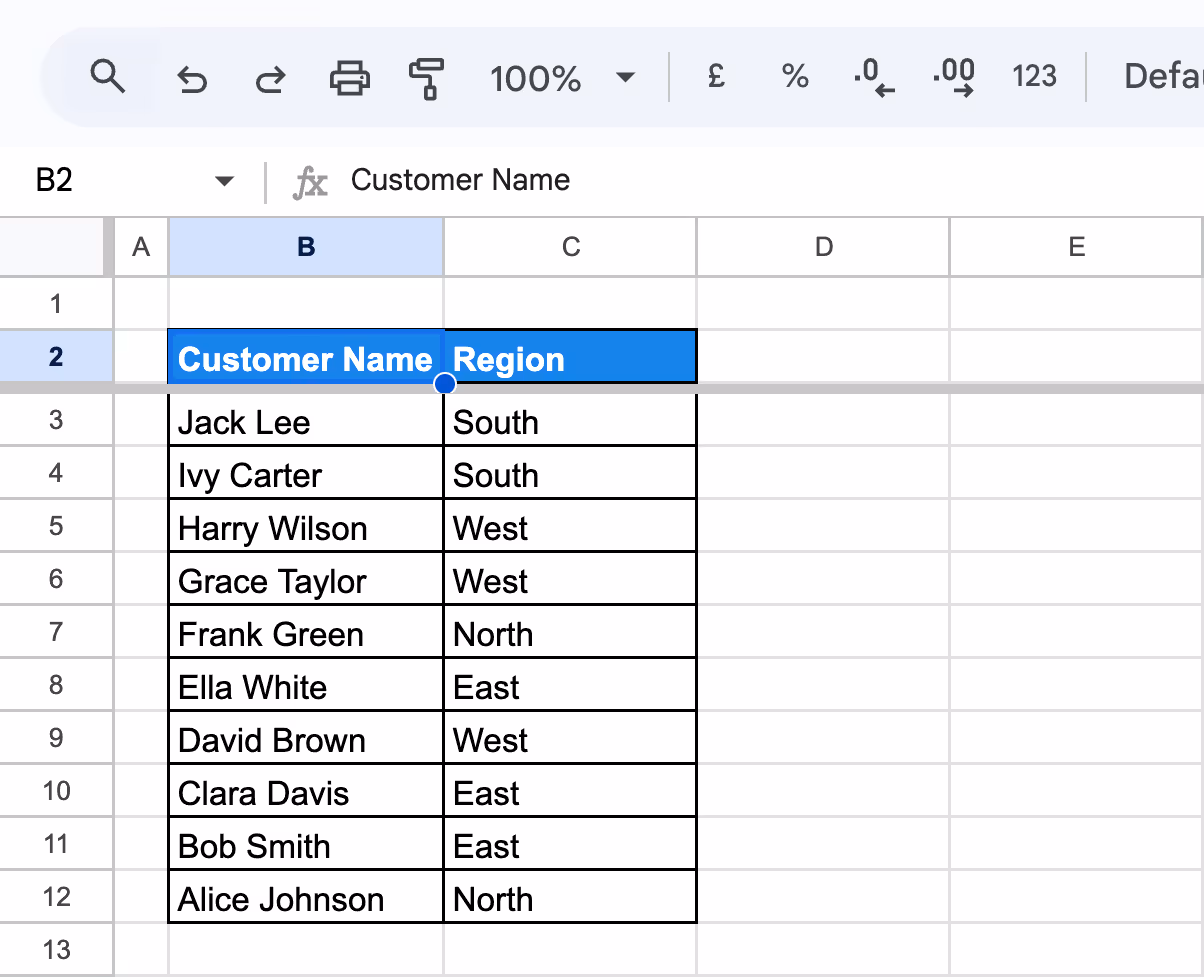Redo the last action
This screenshot has width=1204, height=977.
[269, 76]
